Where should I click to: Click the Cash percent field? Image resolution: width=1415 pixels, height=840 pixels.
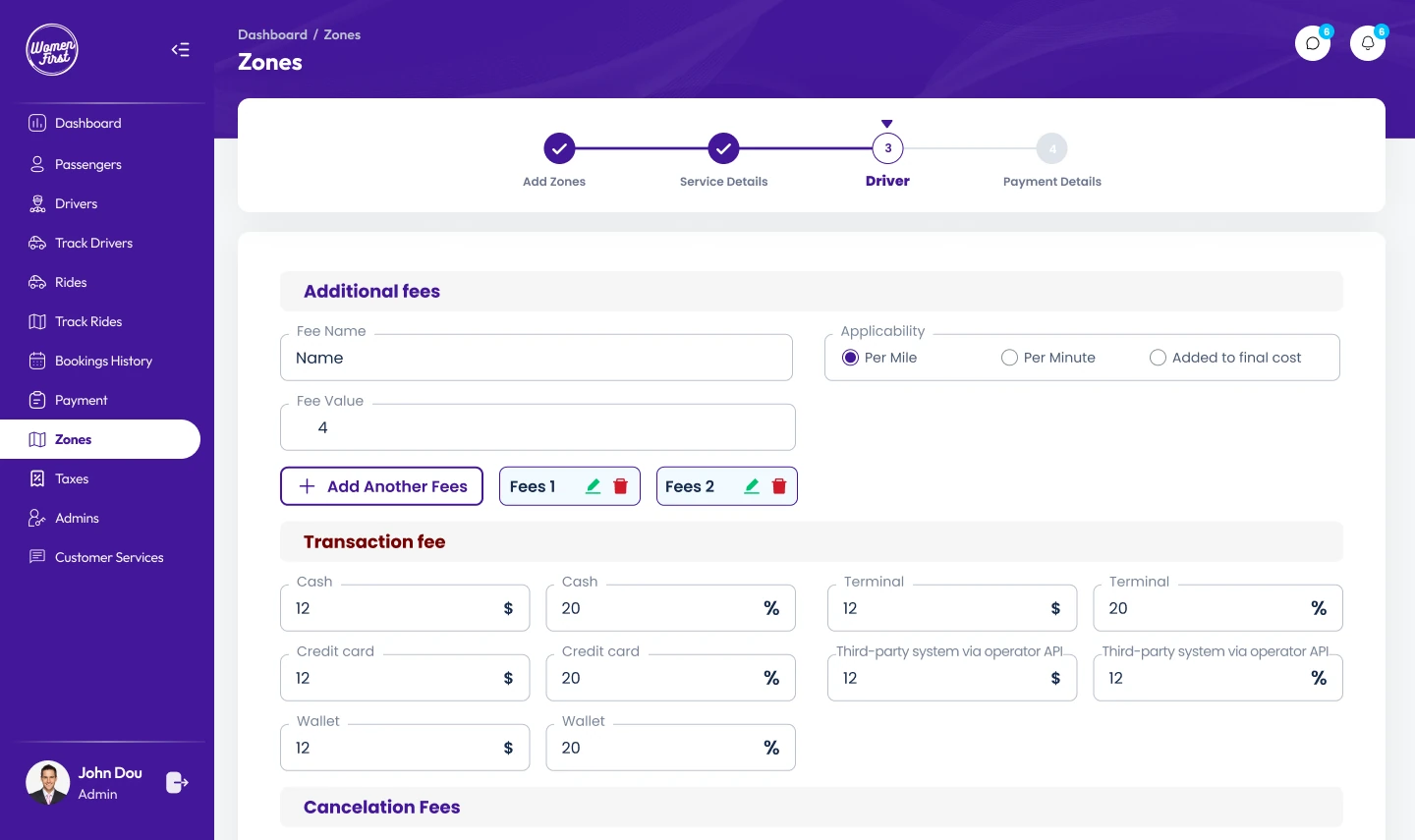point(670,608)
